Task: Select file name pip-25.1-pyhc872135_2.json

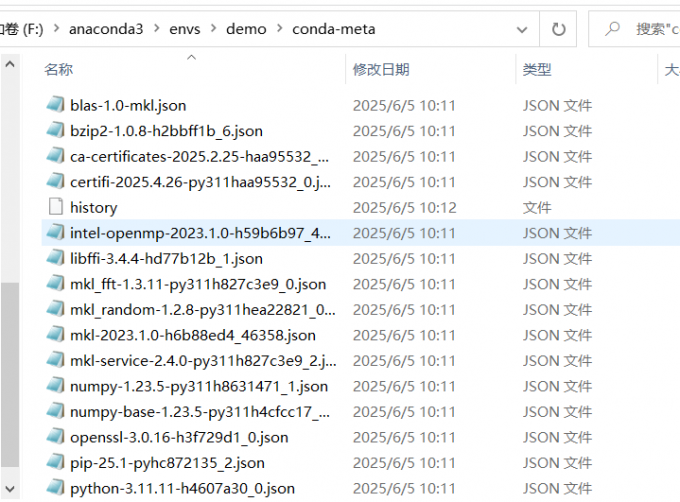Action: 167,463
